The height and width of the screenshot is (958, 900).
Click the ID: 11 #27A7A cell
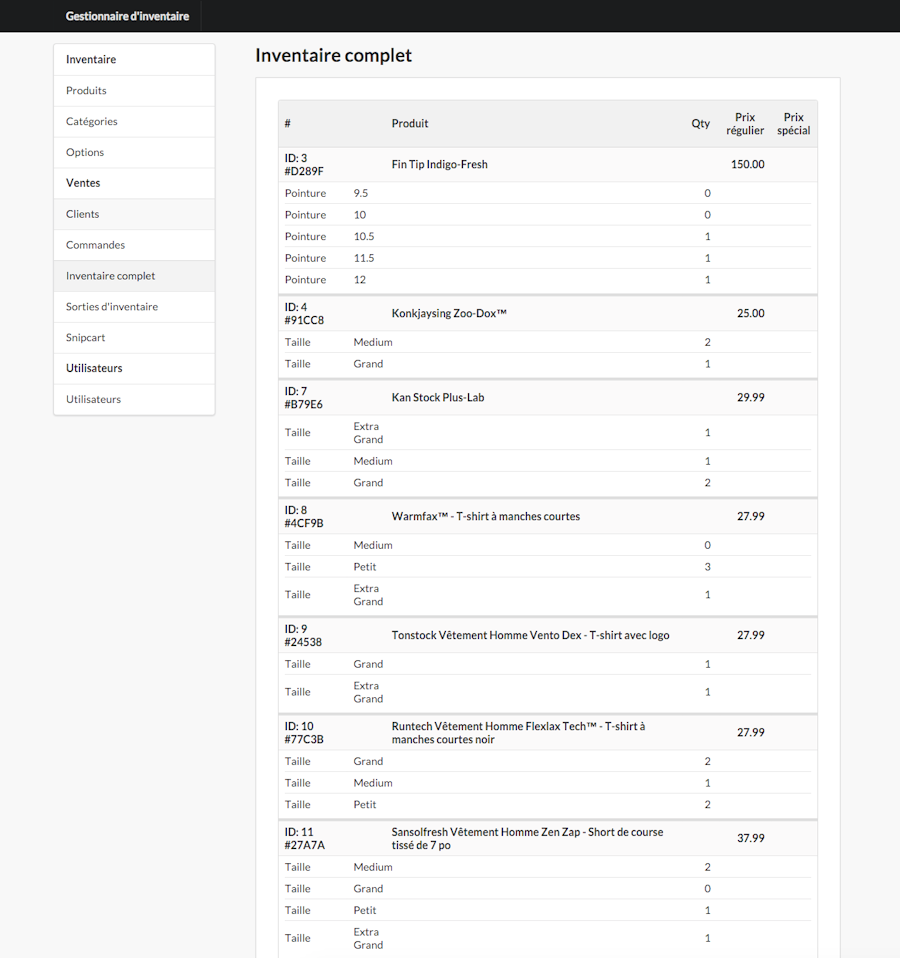click(305, 838)
